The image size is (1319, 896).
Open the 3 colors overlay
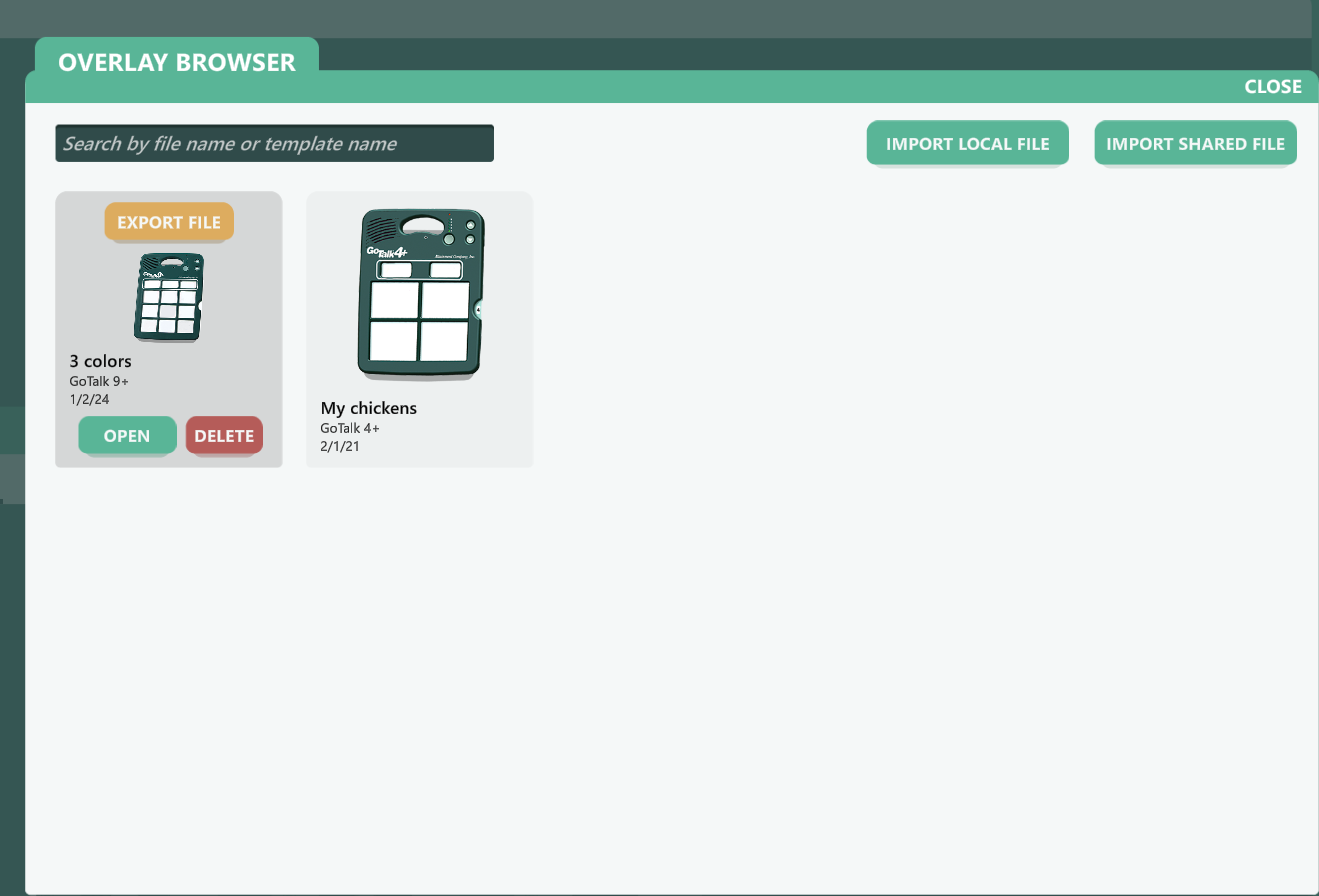tap(127, 436)
